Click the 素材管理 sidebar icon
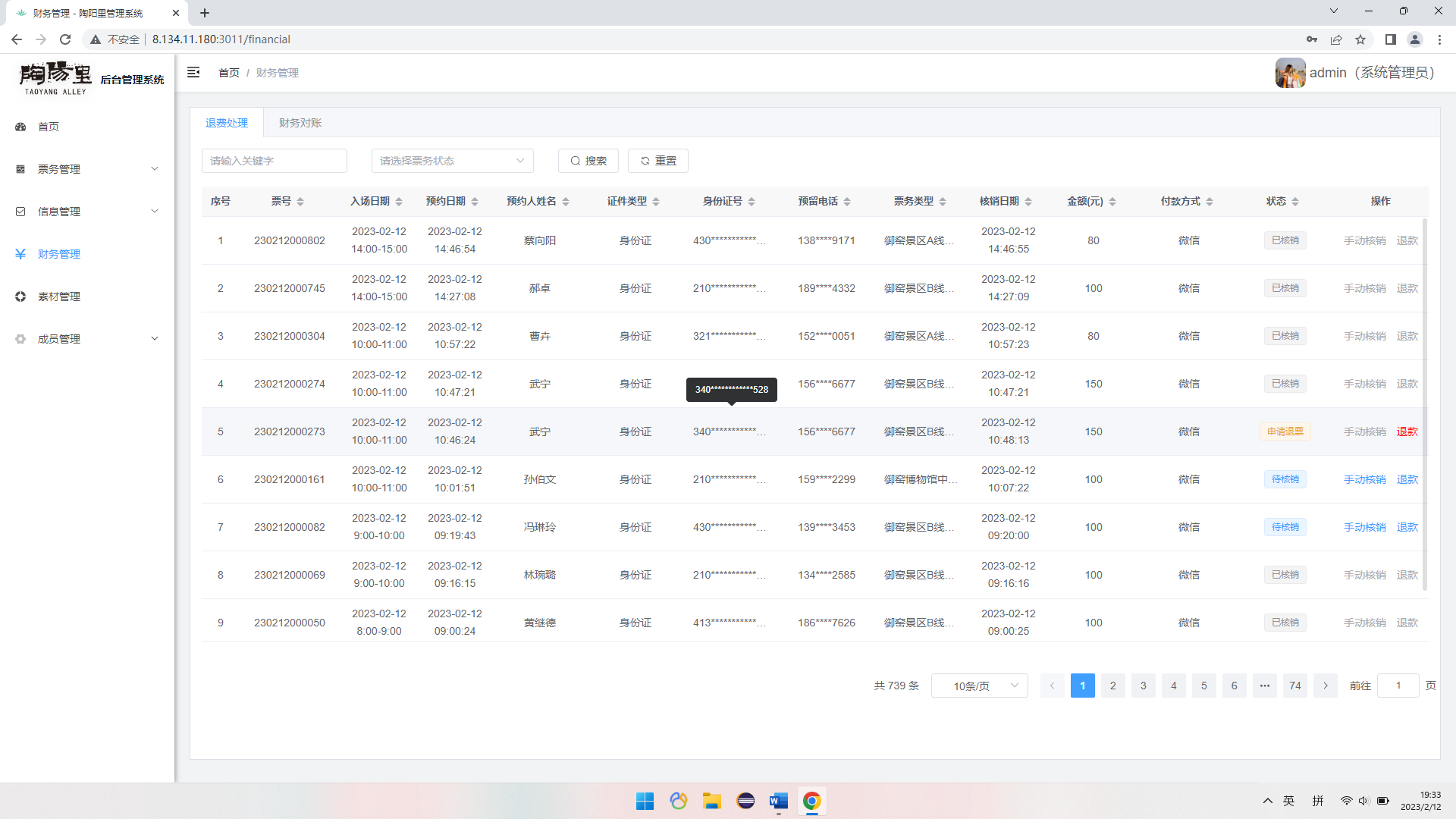Image resolution: width=1456 pixels, height=819 pixels. click(20, 297)
